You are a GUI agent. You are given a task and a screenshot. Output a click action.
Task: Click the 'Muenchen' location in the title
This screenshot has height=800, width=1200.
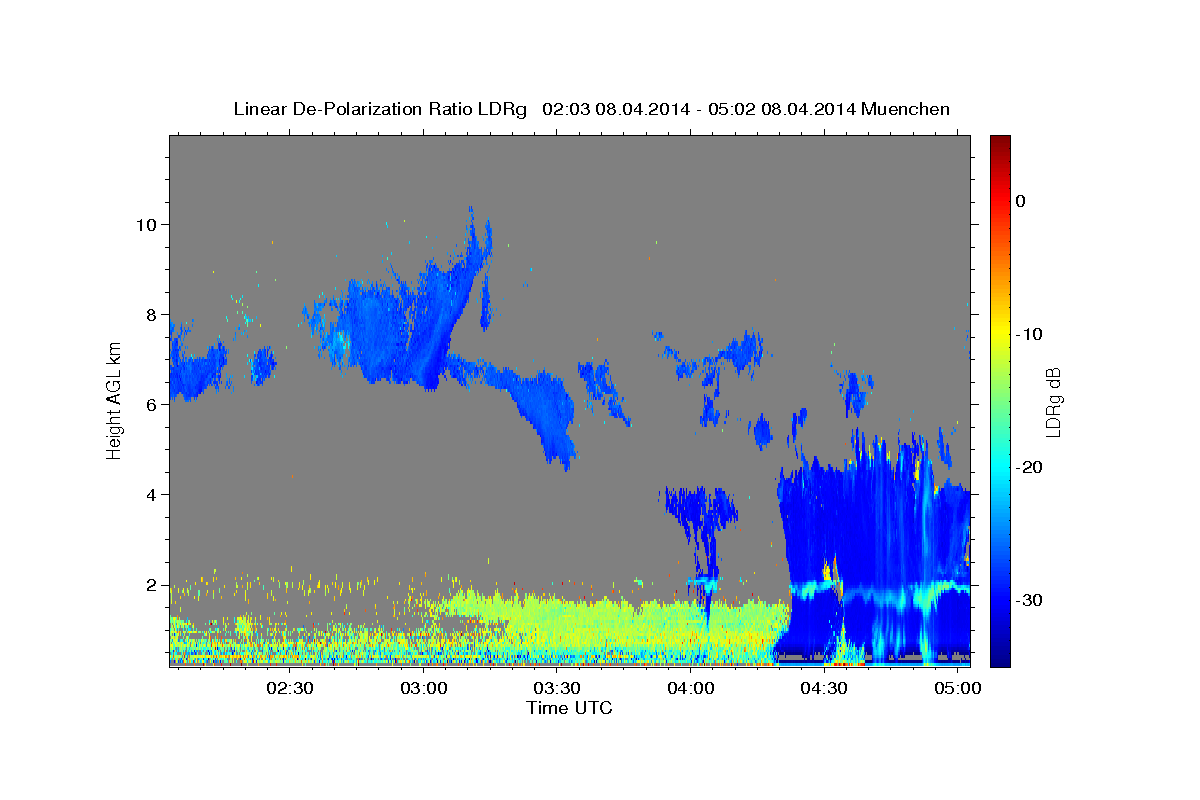coord(905,109)
